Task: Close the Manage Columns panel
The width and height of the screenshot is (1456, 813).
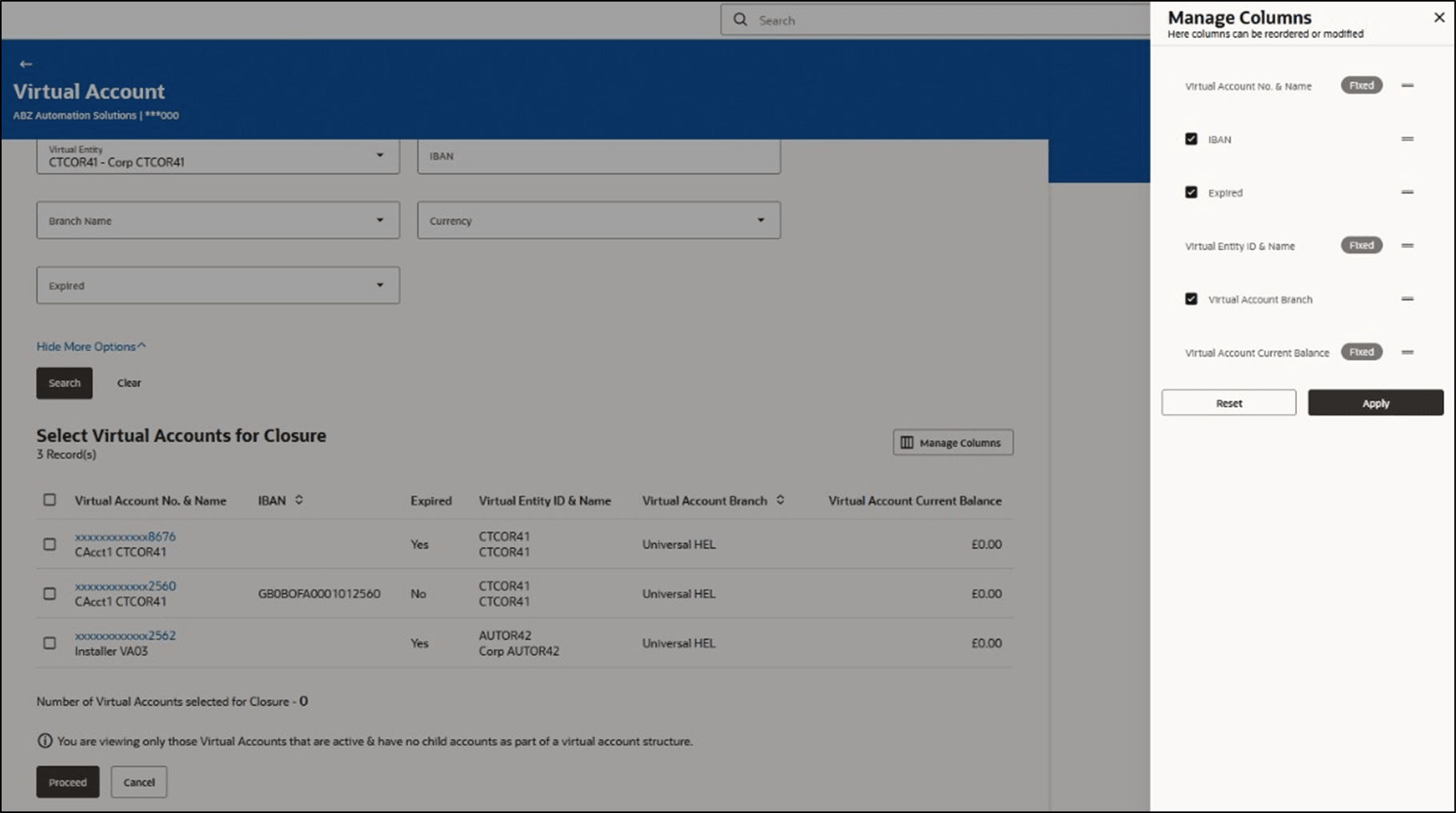Action: (1439, 17)
